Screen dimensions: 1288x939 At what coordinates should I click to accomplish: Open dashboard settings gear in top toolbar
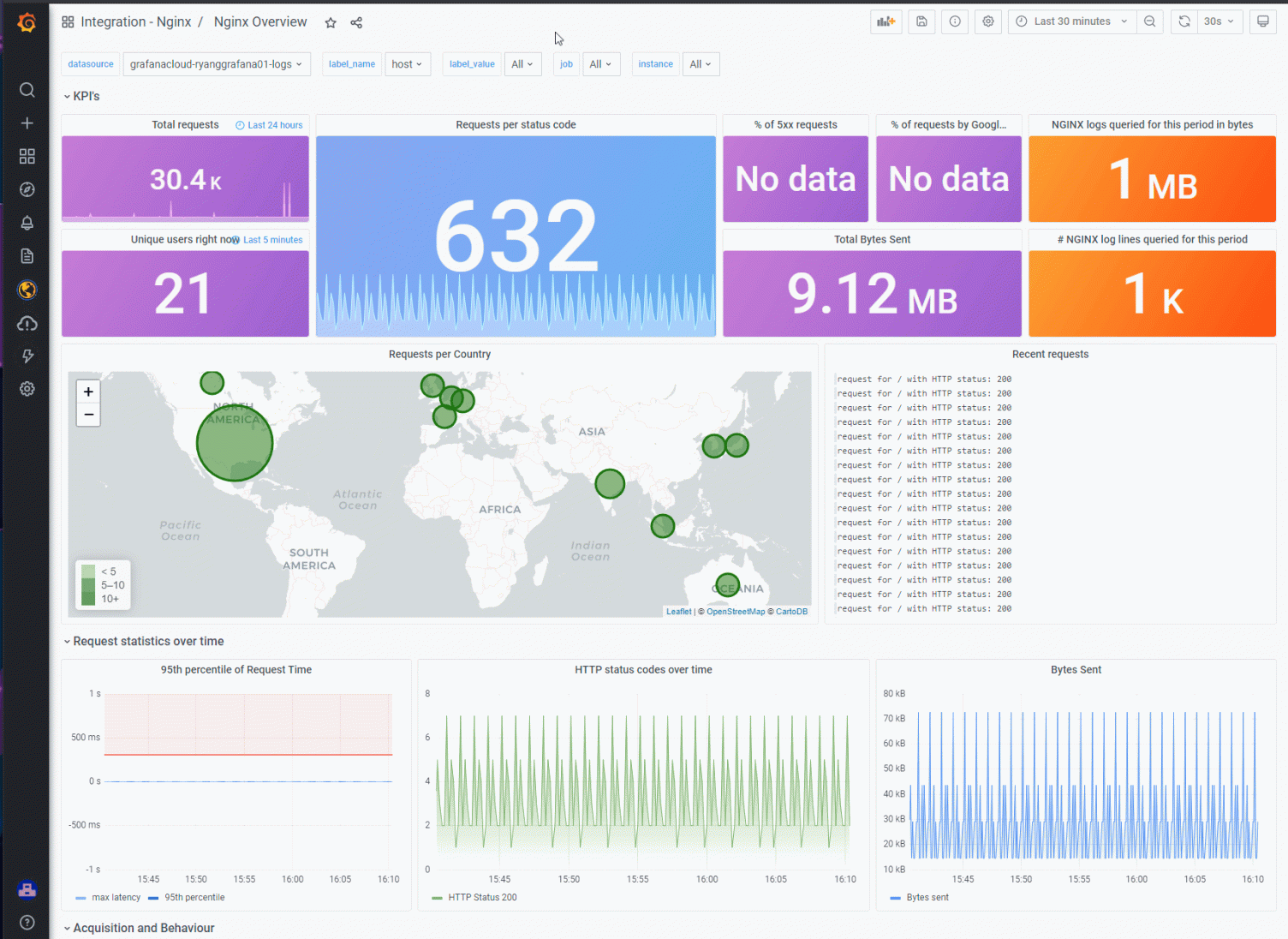(x=988, y=21)
